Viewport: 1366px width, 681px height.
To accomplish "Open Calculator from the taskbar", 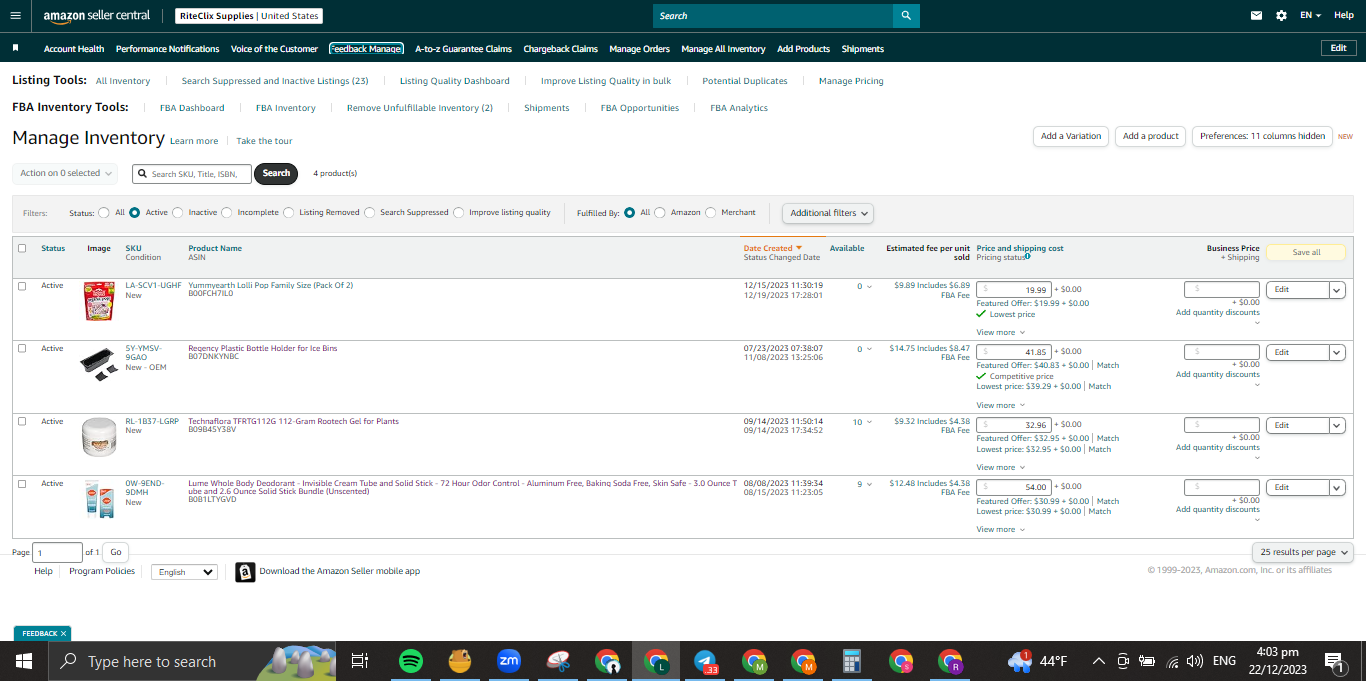I will click(x=852, y=661).
